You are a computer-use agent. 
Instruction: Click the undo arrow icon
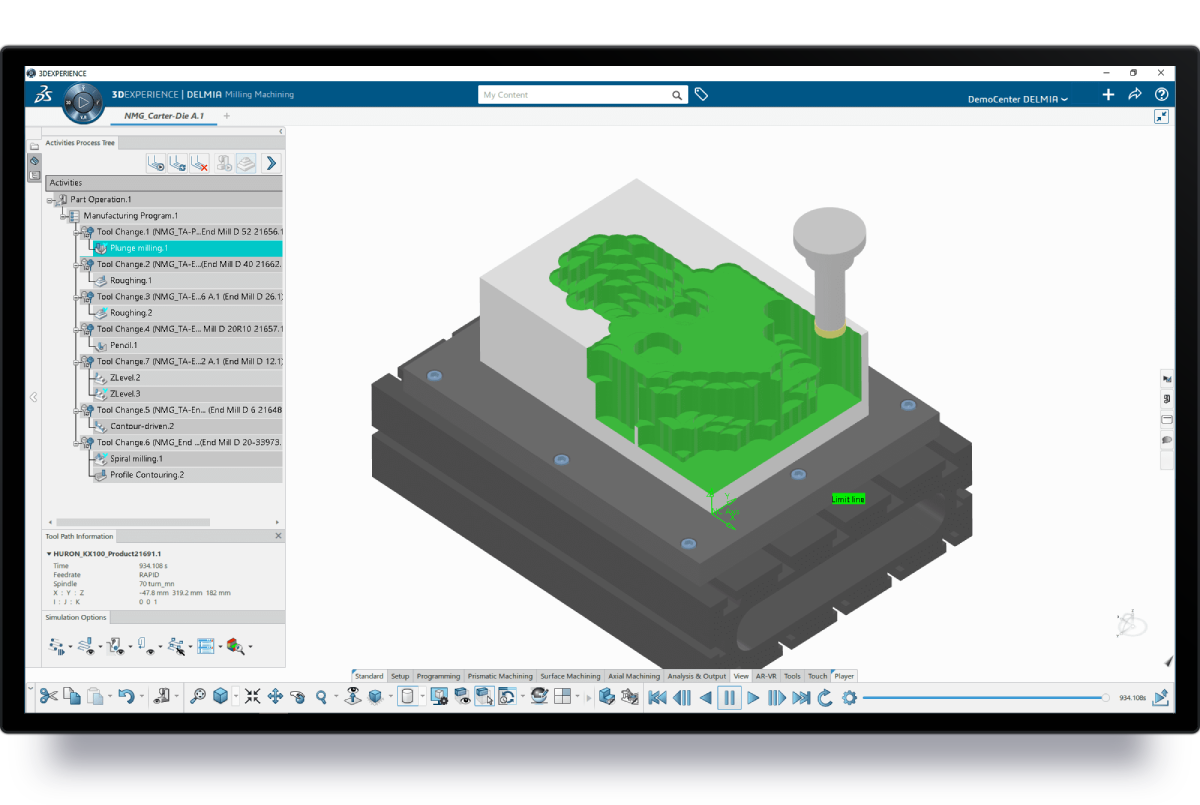(x=126, y=697)
